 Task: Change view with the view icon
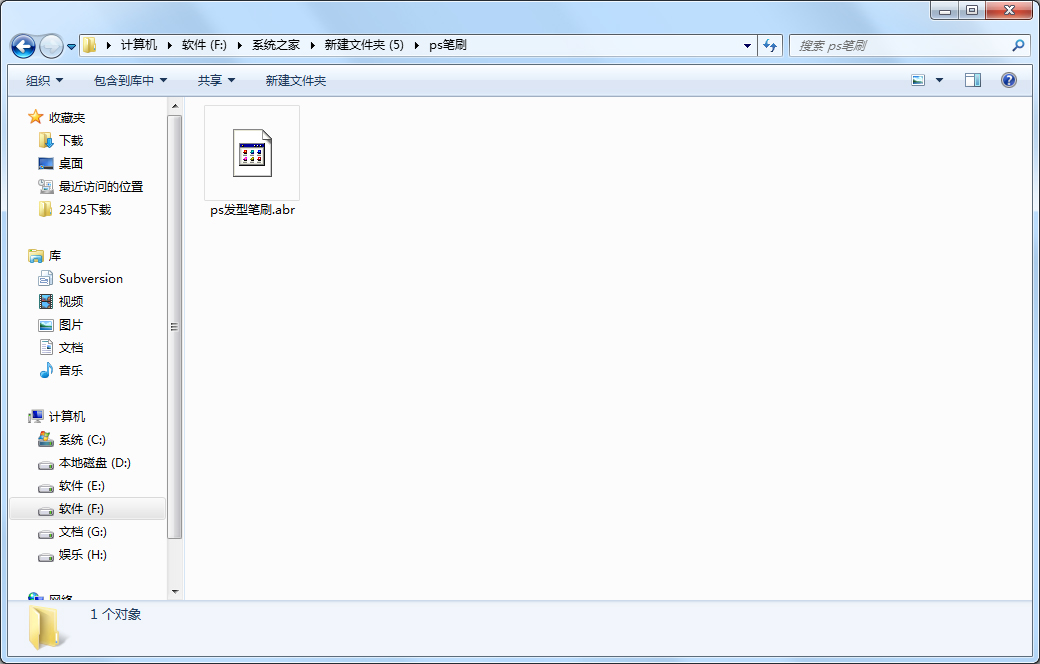click(918, 80)
